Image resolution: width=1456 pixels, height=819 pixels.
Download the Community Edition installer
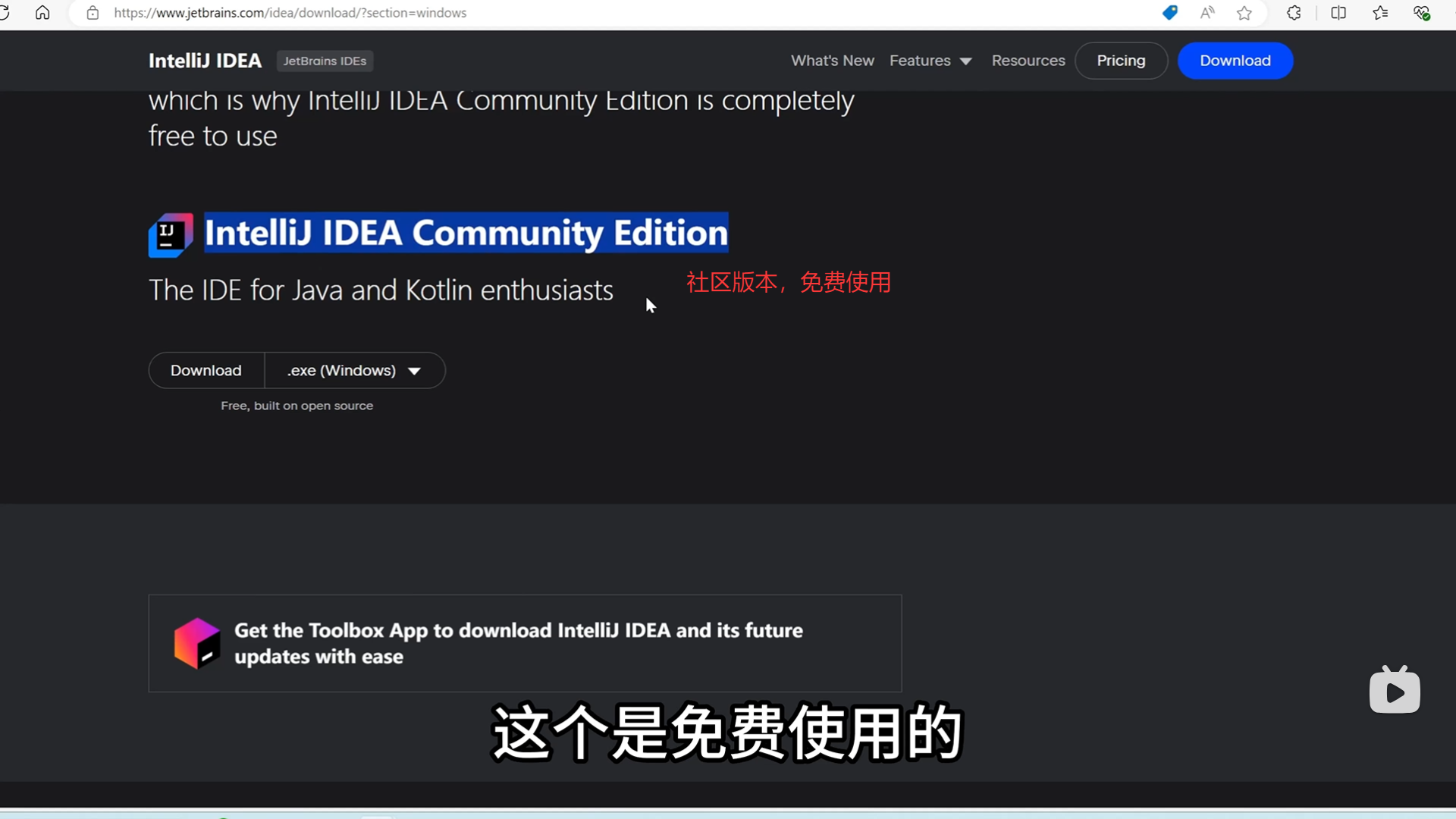(x=206, y=371)
